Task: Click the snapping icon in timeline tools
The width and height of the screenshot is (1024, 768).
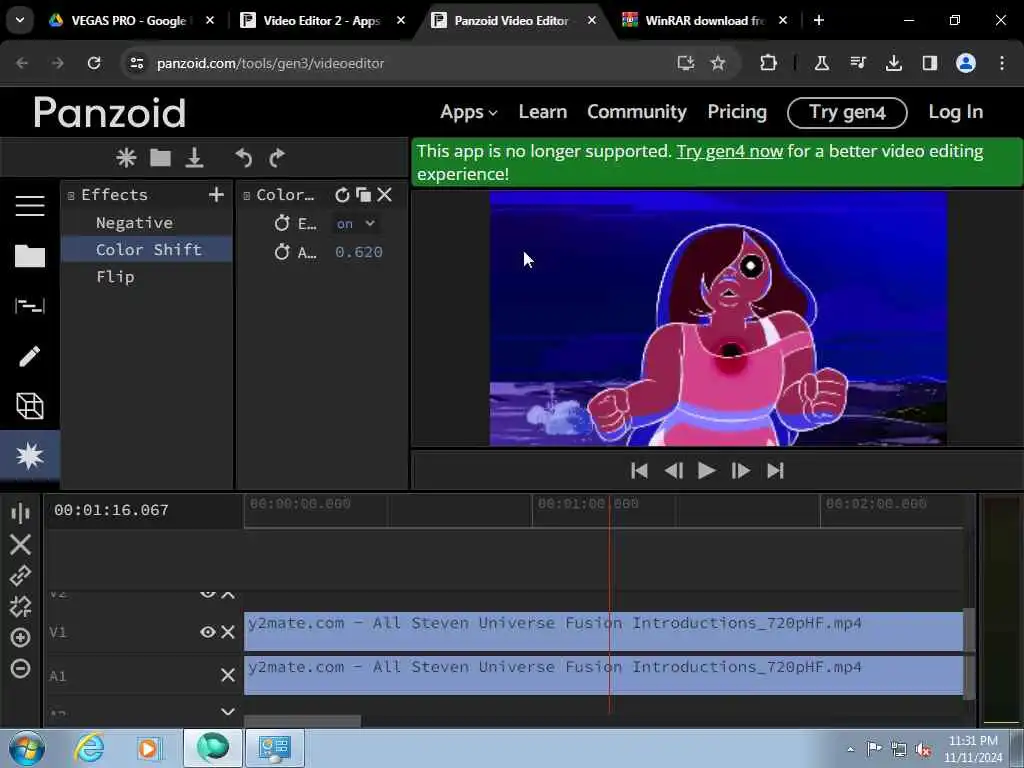Action: (x=20, y=607)
